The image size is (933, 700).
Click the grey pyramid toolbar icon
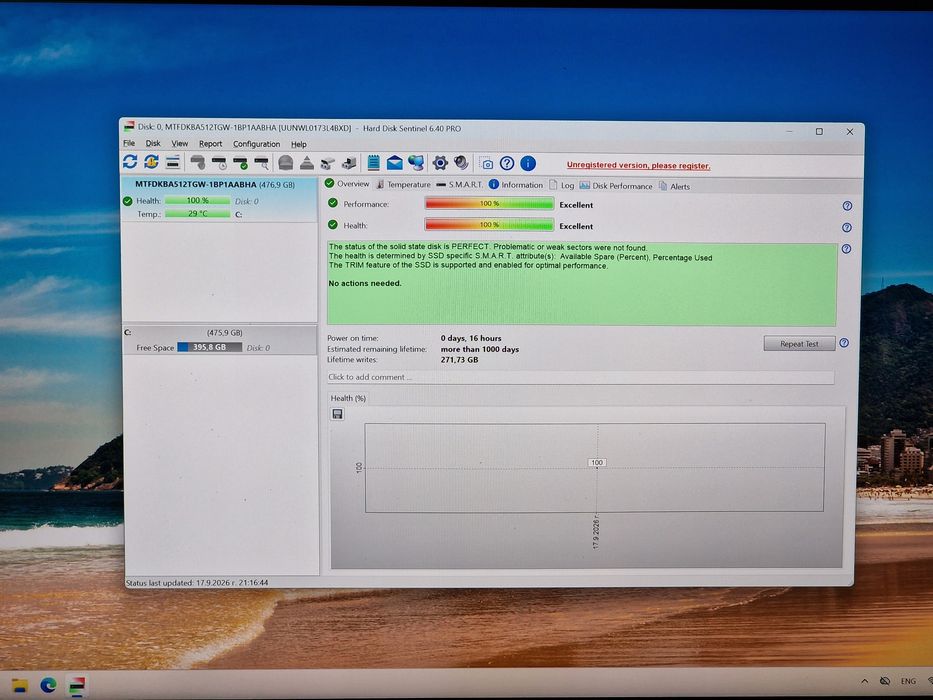tap(306, 162)
